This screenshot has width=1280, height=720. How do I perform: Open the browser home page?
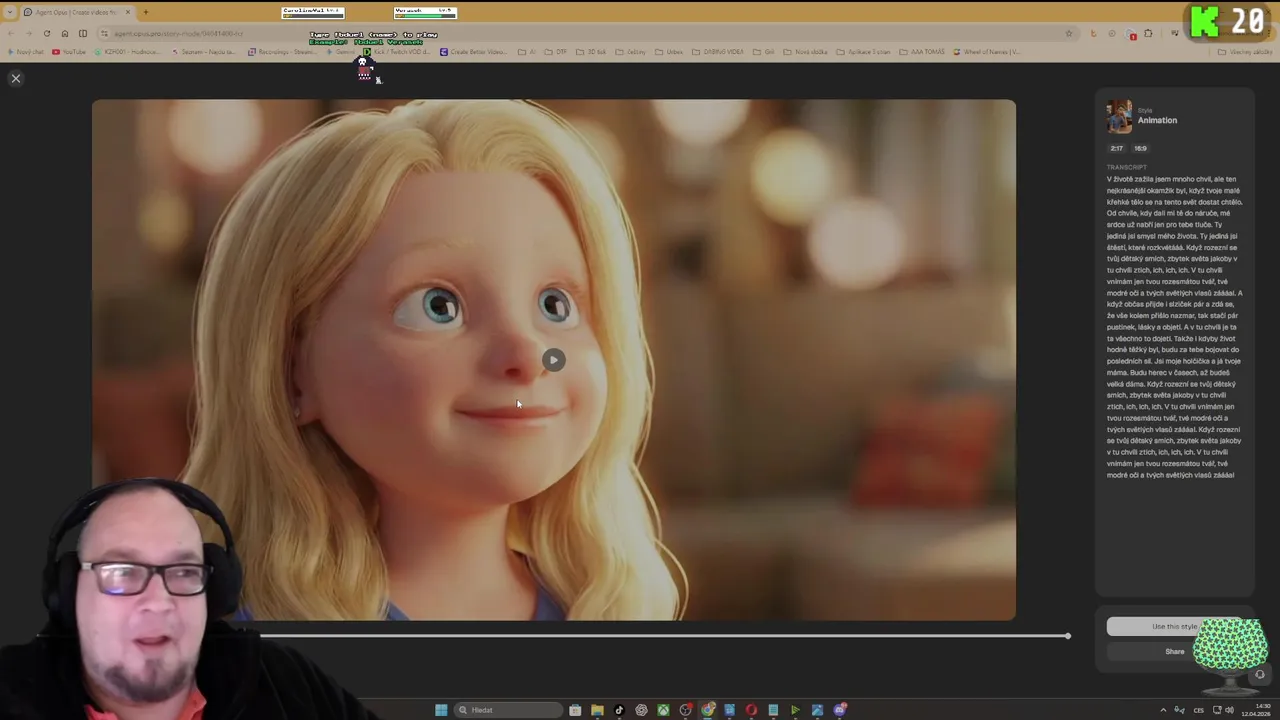point(65,33)
